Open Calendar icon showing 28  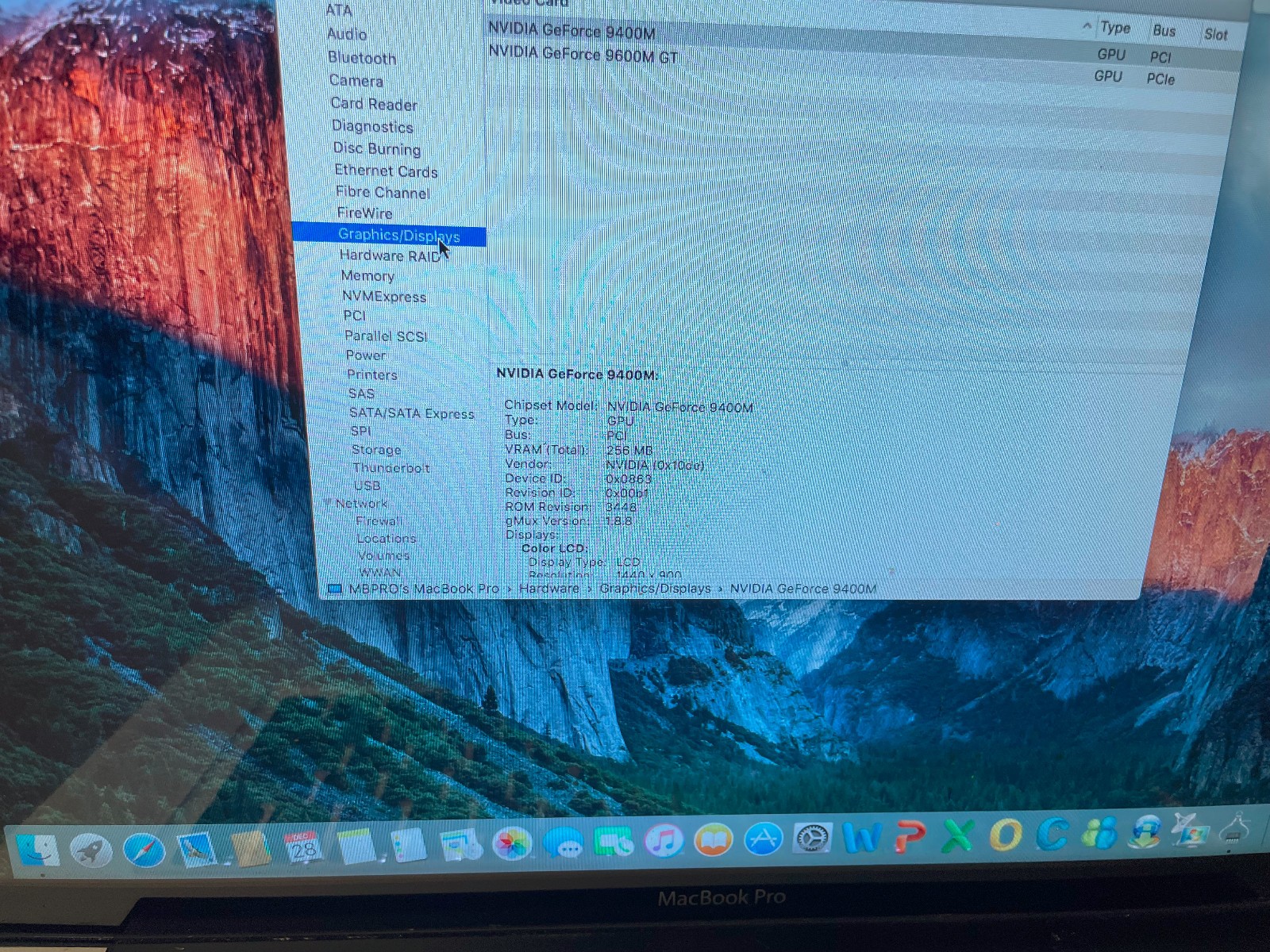(302, 848)
